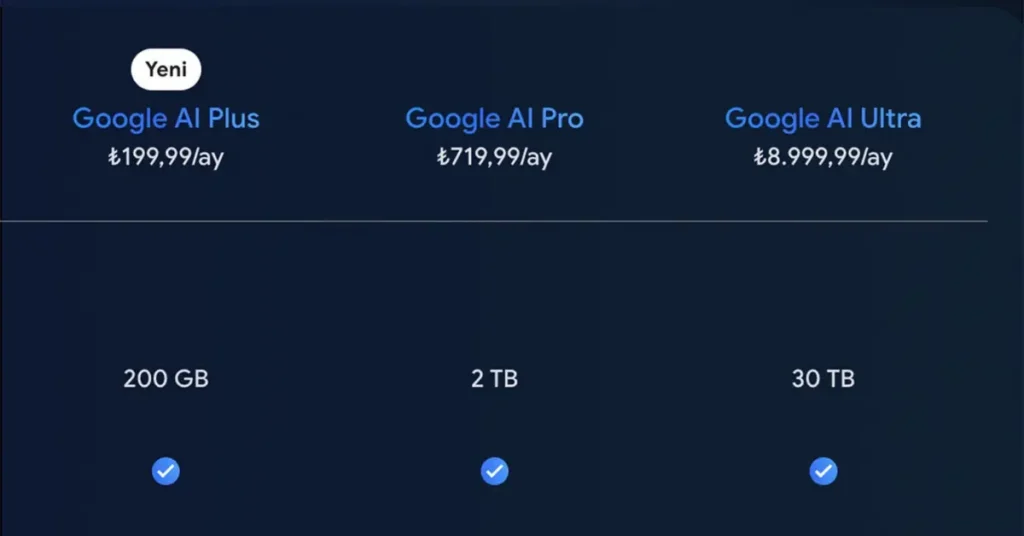Click the word Pro in the middle plan title
1024x536 pixels.
[562, 119]
